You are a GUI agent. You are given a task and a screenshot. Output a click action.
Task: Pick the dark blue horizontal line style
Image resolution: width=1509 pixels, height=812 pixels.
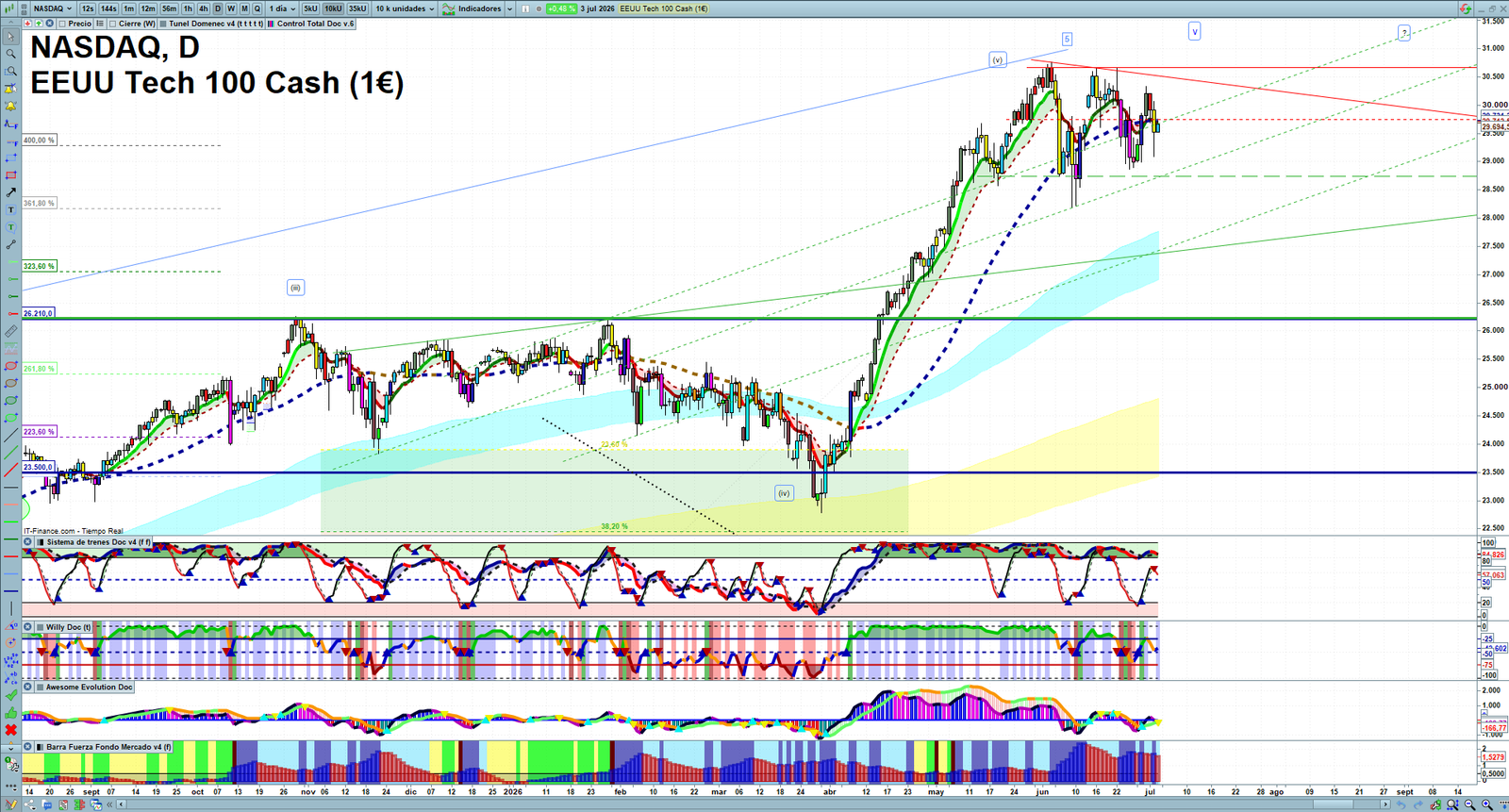(x=11, y=591)
